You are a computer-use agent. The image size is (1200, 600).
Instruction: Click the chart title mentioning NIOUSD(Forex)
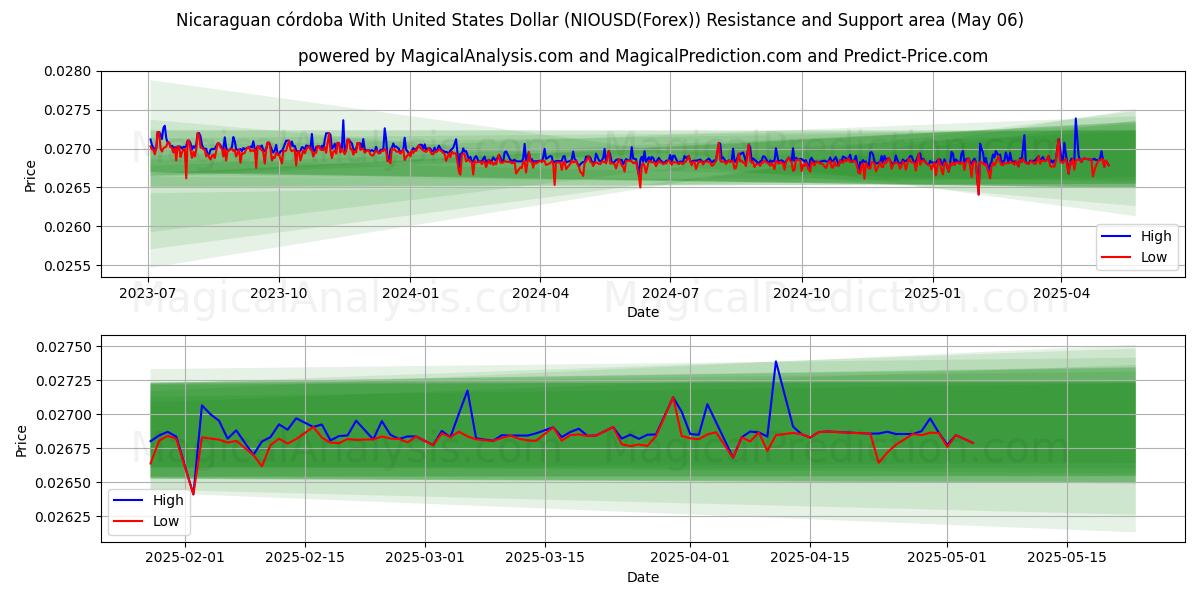(x=600, y=20)
